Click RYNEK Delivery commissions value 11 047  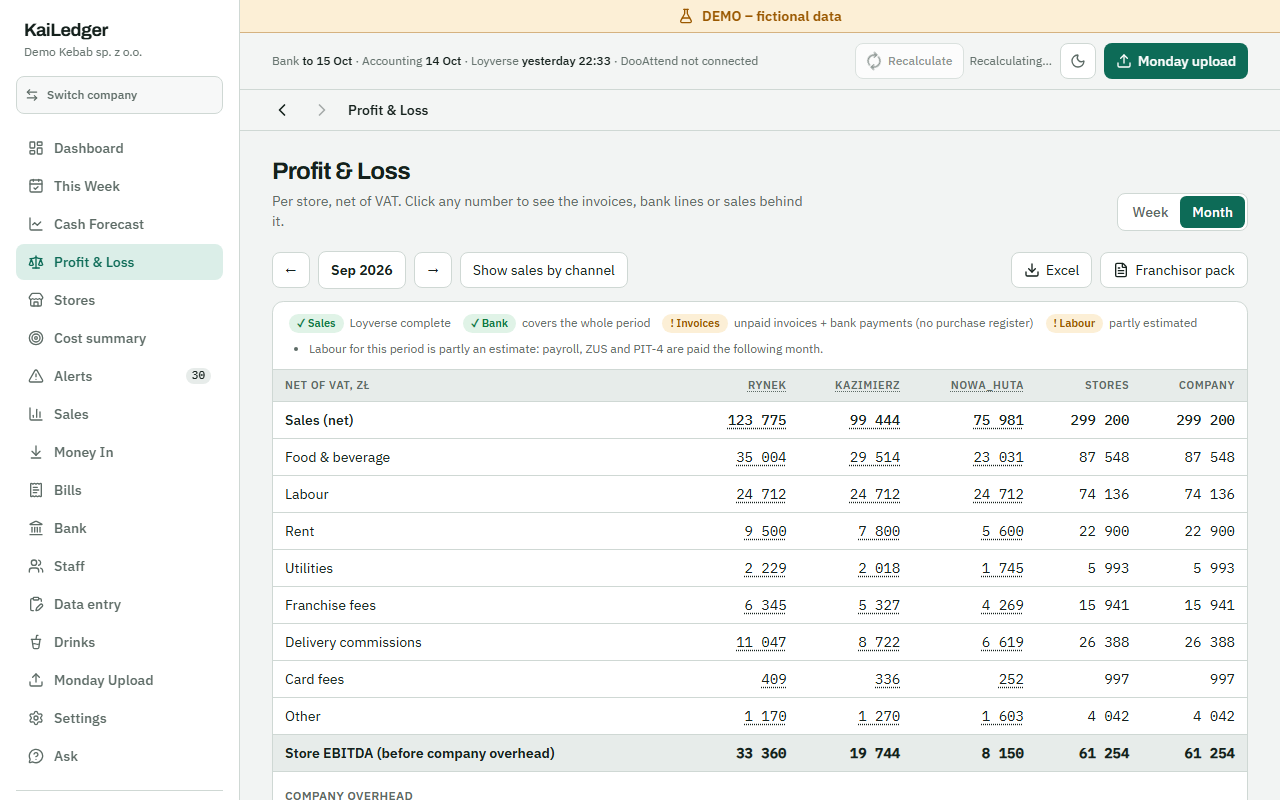(x=761, y=642)
